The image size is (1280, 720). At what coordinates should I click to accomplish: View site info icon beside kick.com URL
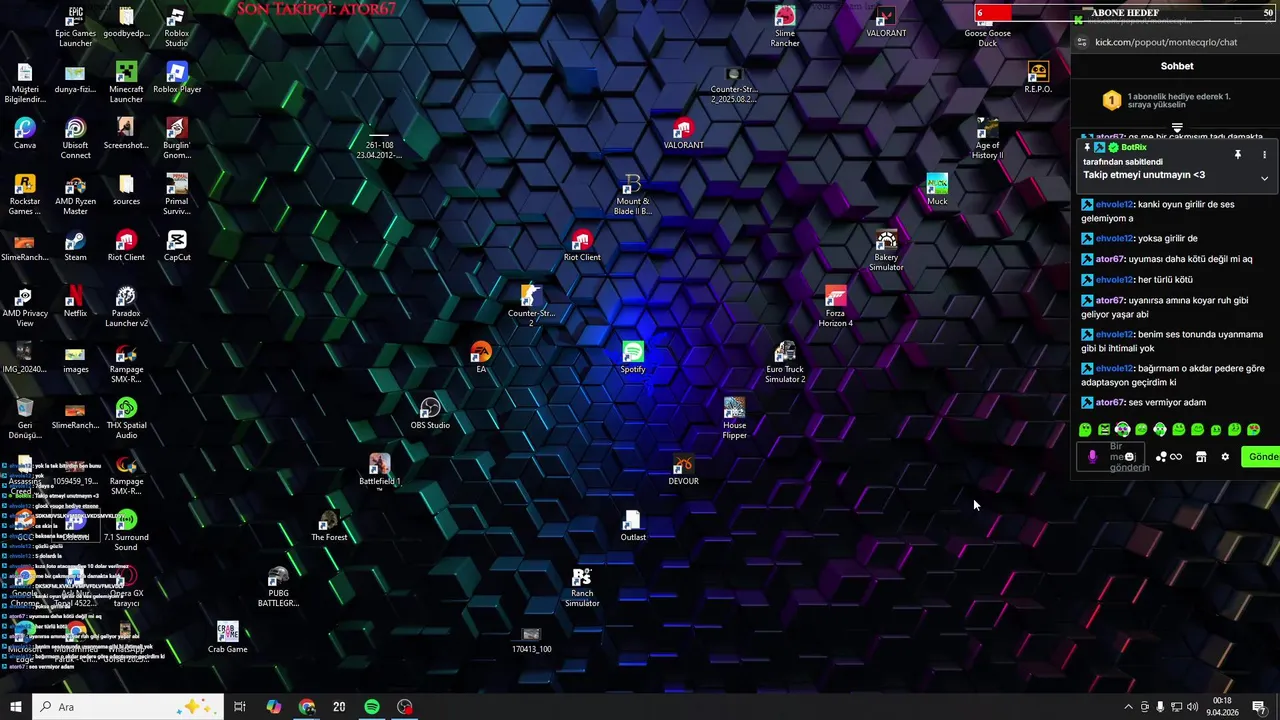(1081, 42)
